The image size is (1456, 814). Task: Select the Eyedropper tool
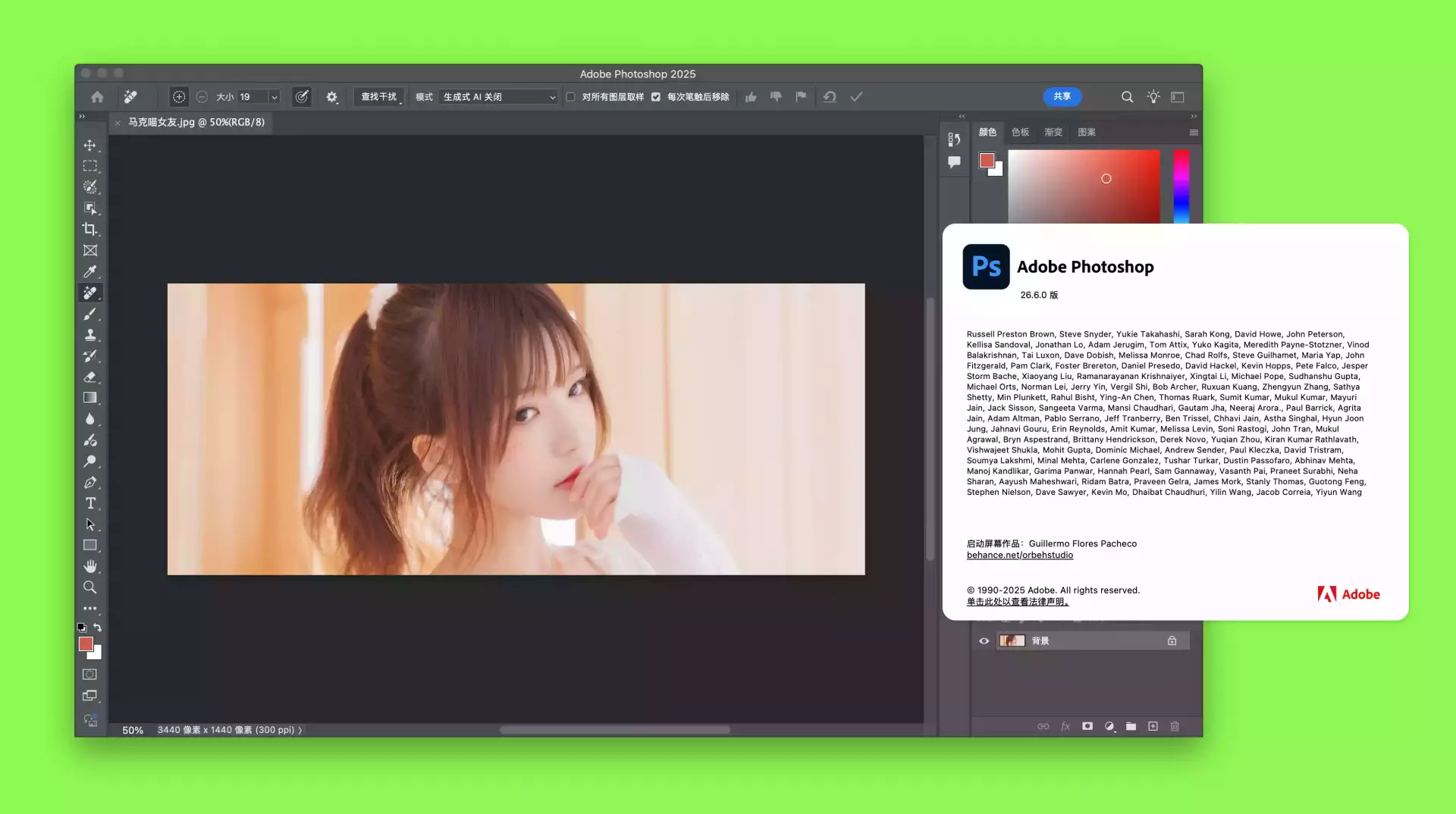(90, 271)
